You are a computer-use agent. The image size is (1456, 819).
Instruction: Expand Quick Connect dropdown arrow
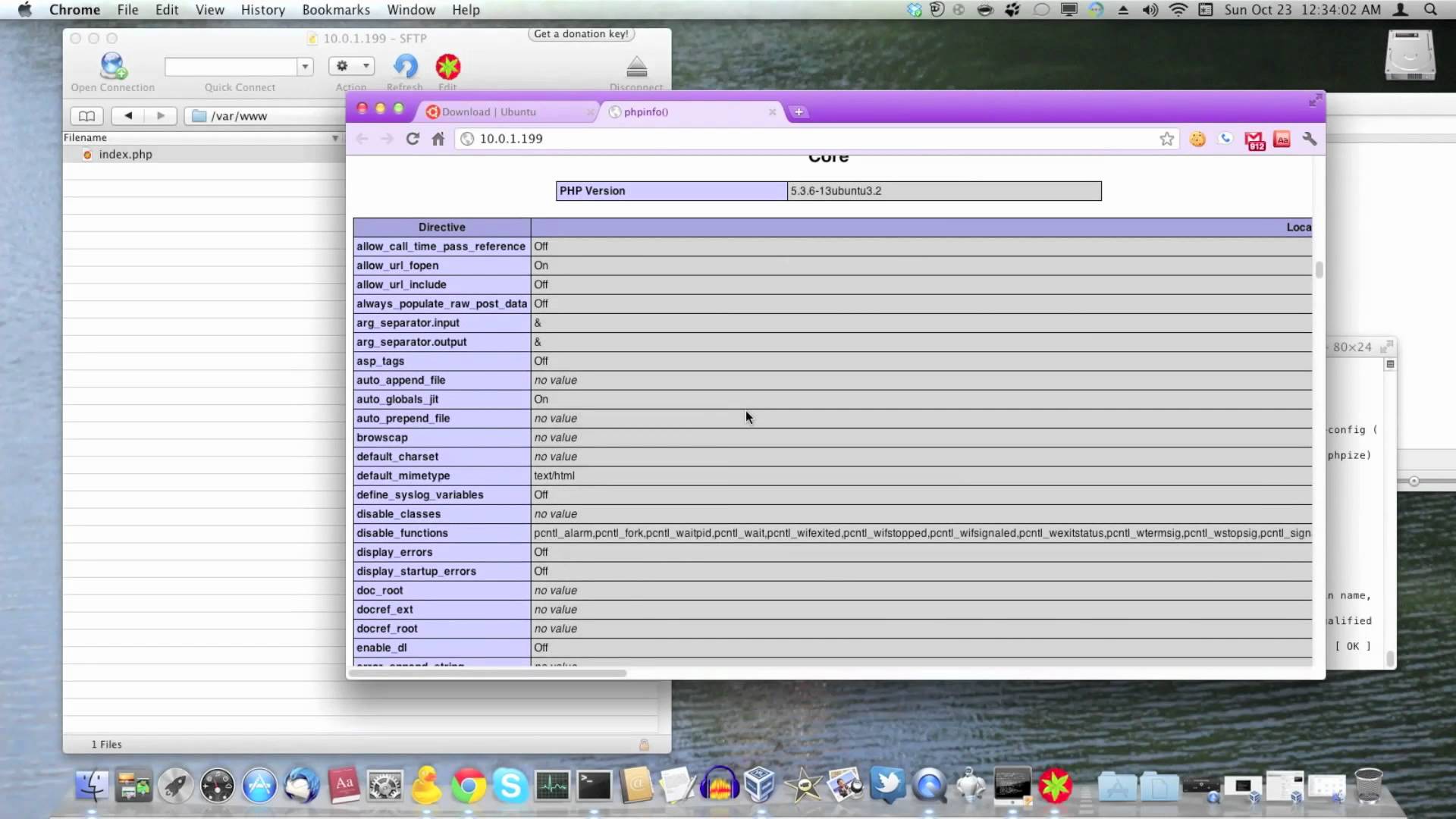click(305, 67)
